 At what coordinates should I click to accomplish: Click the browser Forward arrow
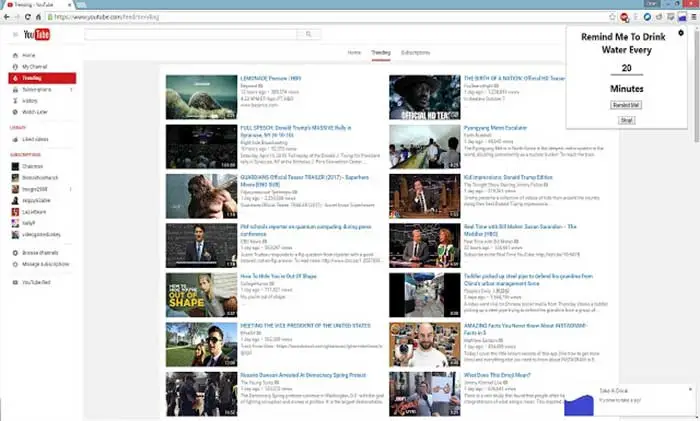point(17,17)
